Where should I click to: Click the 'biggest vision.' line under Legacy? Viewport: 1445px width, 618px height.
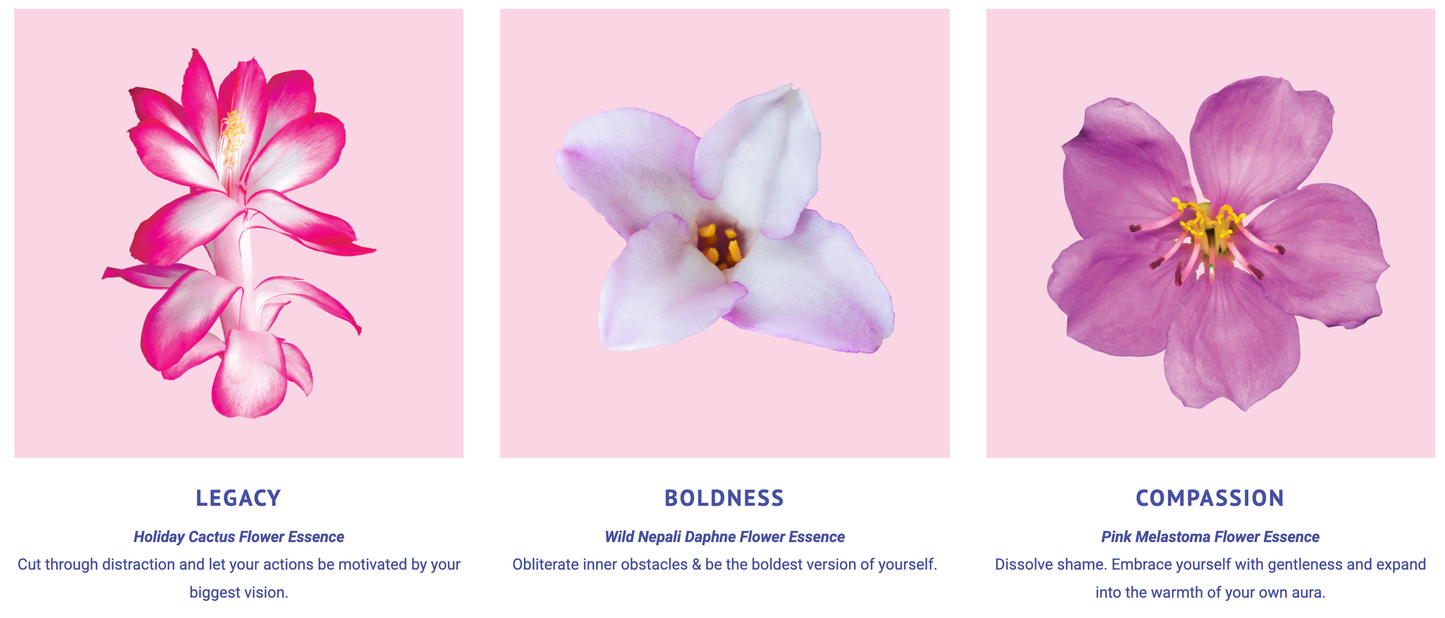[239, 592]
